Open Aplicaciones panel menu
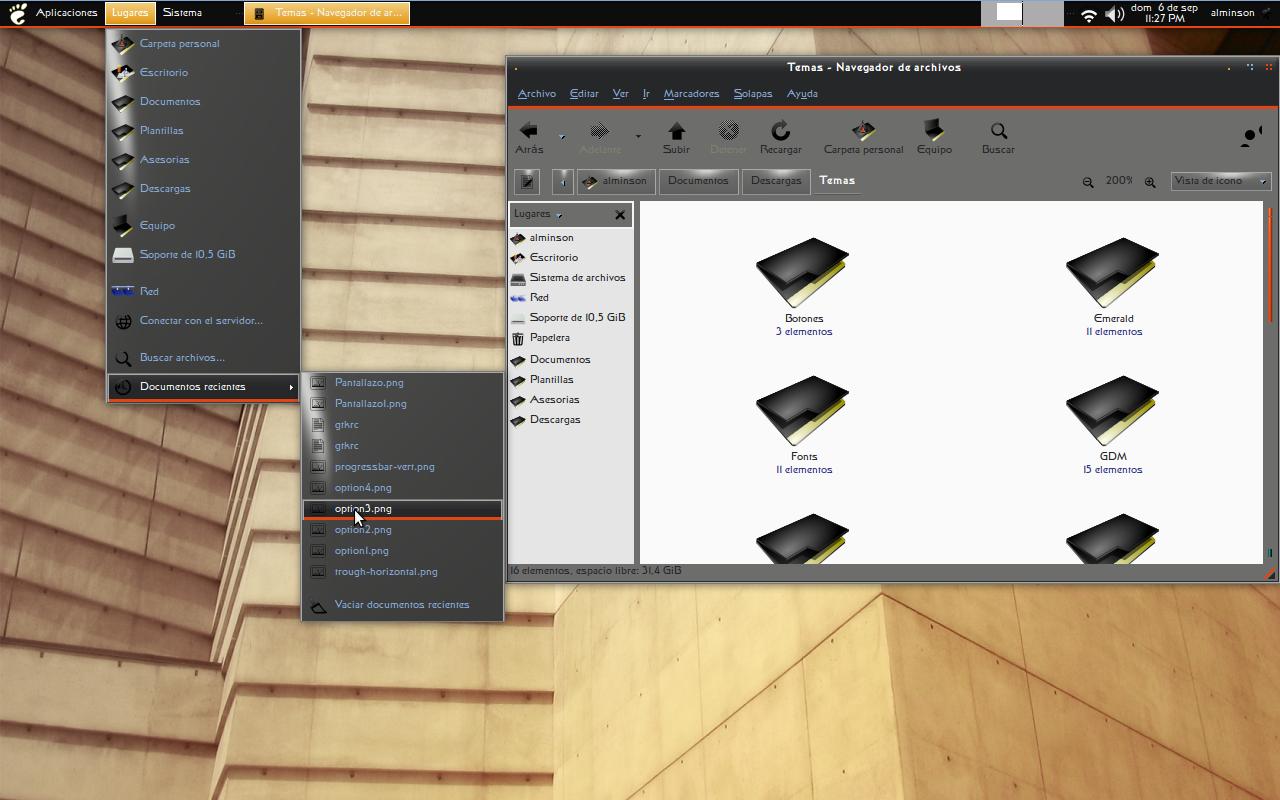The image size is (1280, 800). pos(67,13)
